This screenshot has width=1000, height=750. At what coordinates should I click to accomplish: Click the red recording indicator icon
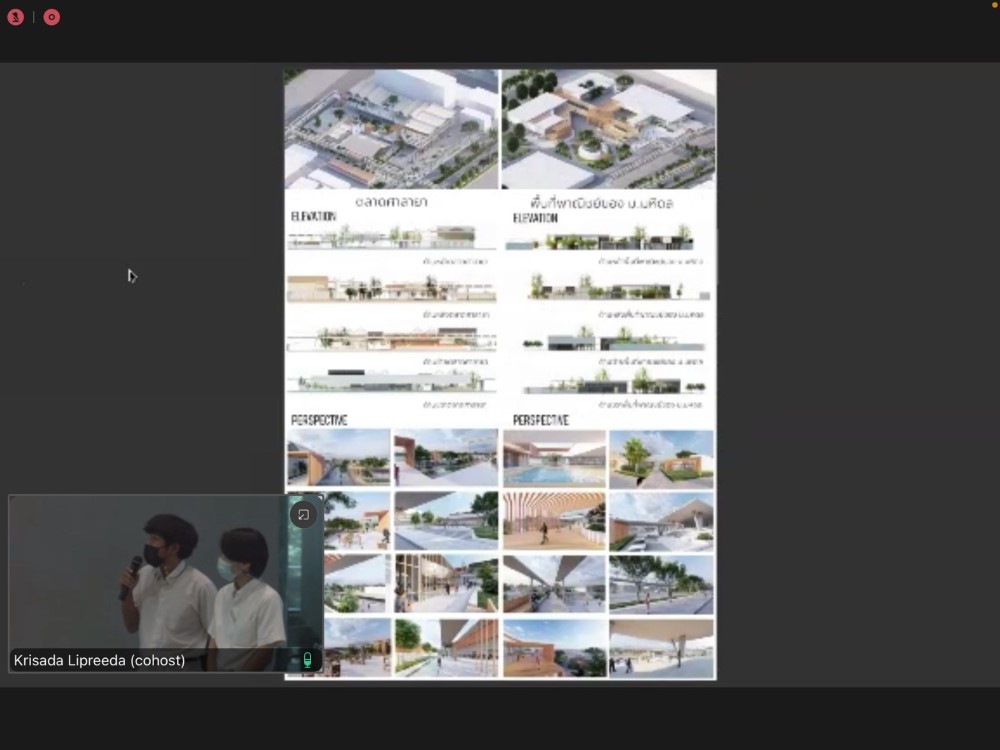click(x=52, y=17)
